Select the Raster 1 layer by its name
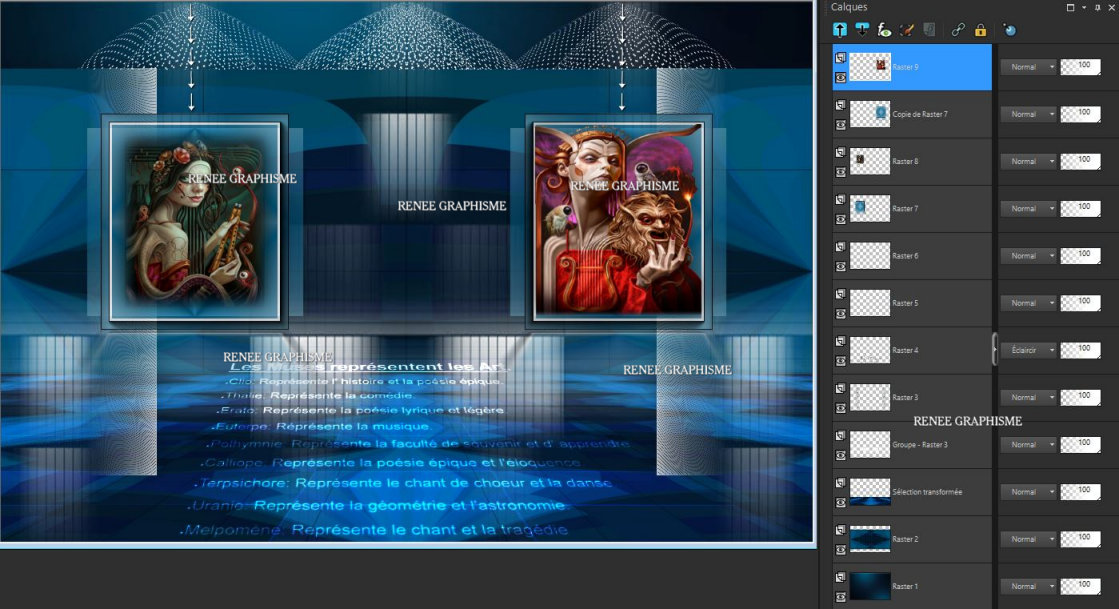 (x=905, y=586)
